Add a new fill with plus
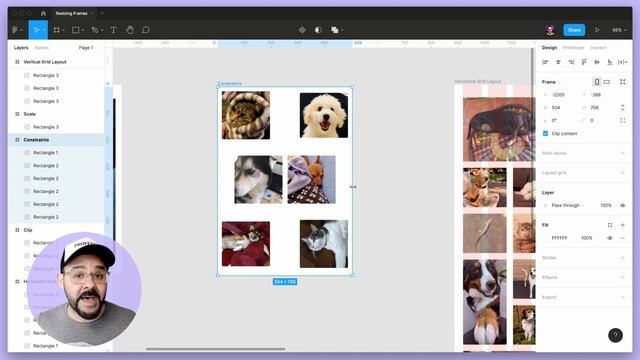 point(622,225)
